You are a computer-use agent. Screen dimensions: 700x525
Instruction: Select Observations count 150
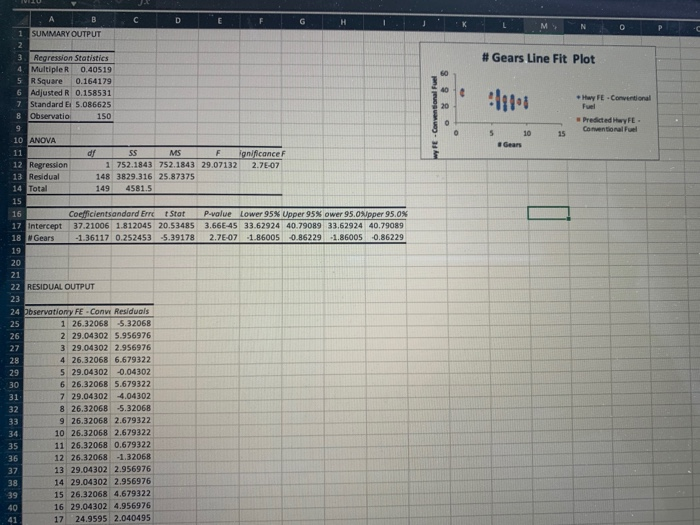point(104,116)
